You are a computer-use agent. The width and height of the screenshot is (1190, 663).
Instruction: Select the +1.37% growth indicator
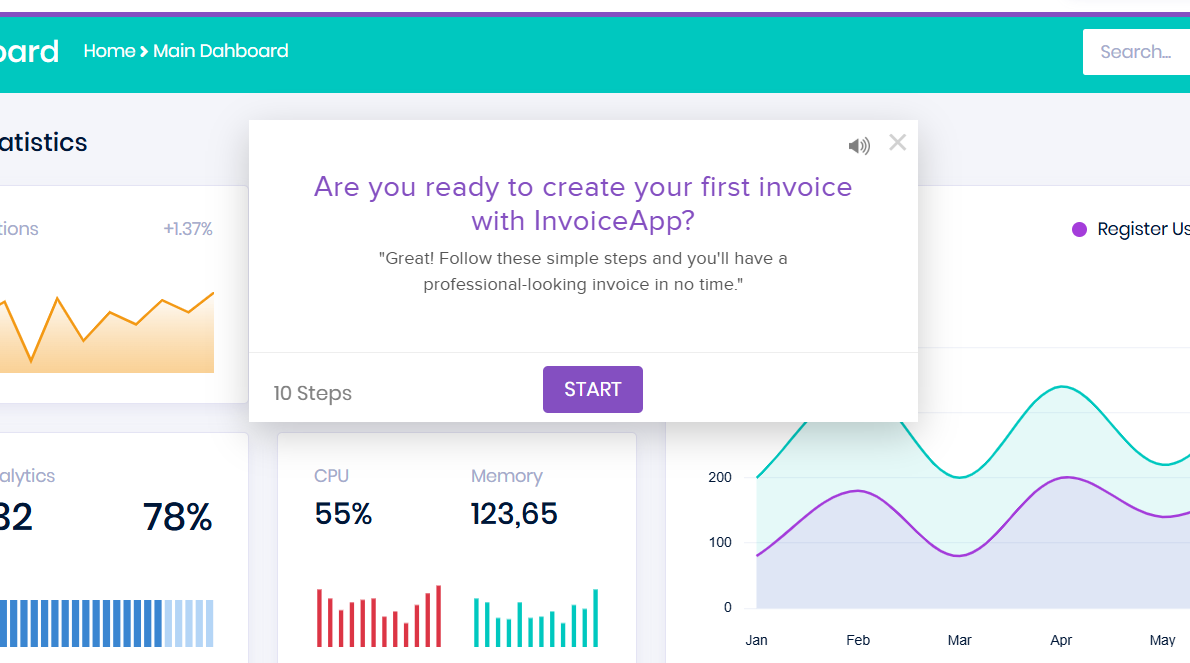point(188,229)
